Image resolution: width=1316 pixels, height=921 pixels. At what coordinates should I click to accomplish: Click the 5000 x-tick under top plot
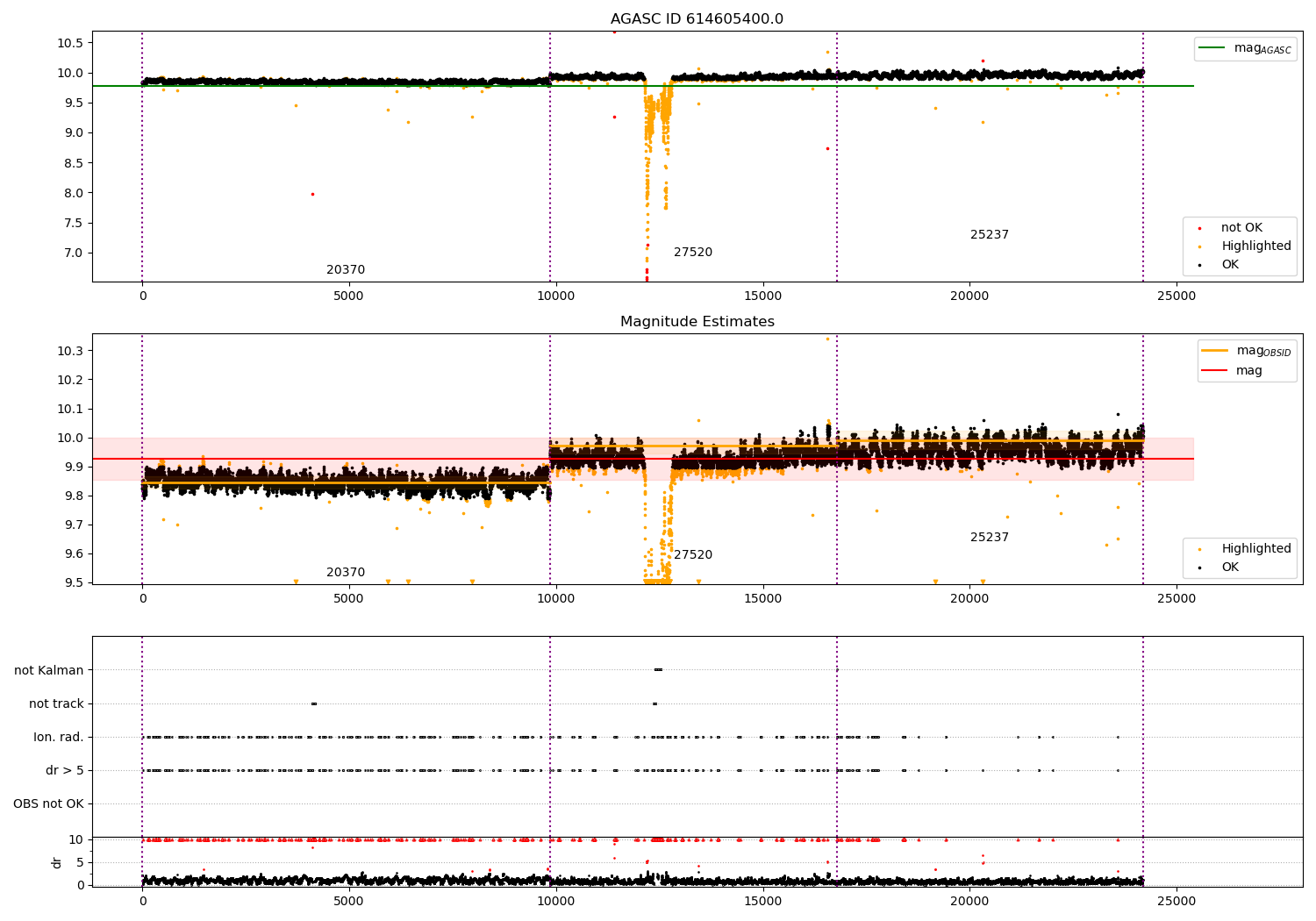(349, 296)
